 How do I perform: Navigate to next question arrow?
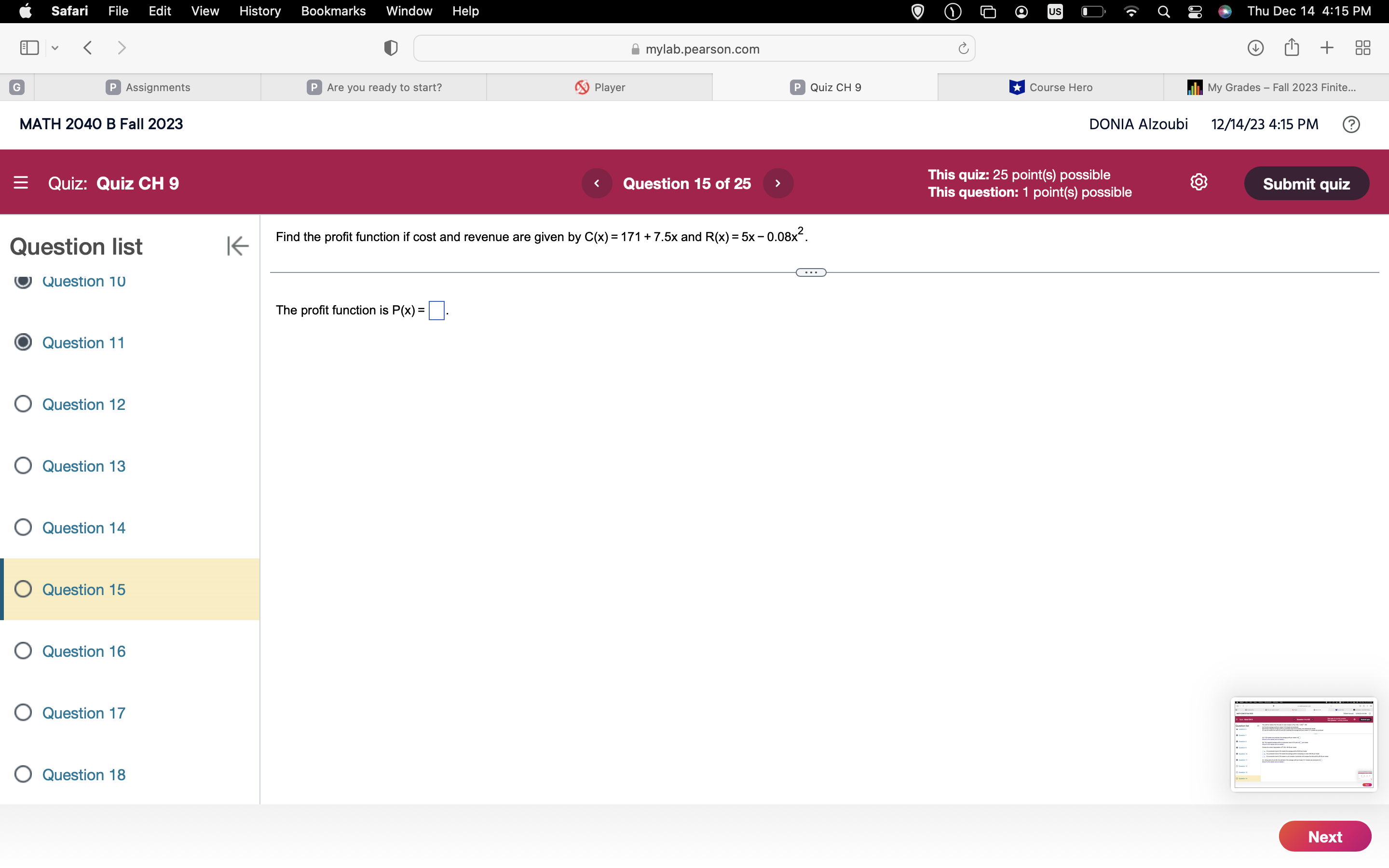[779, 183]
